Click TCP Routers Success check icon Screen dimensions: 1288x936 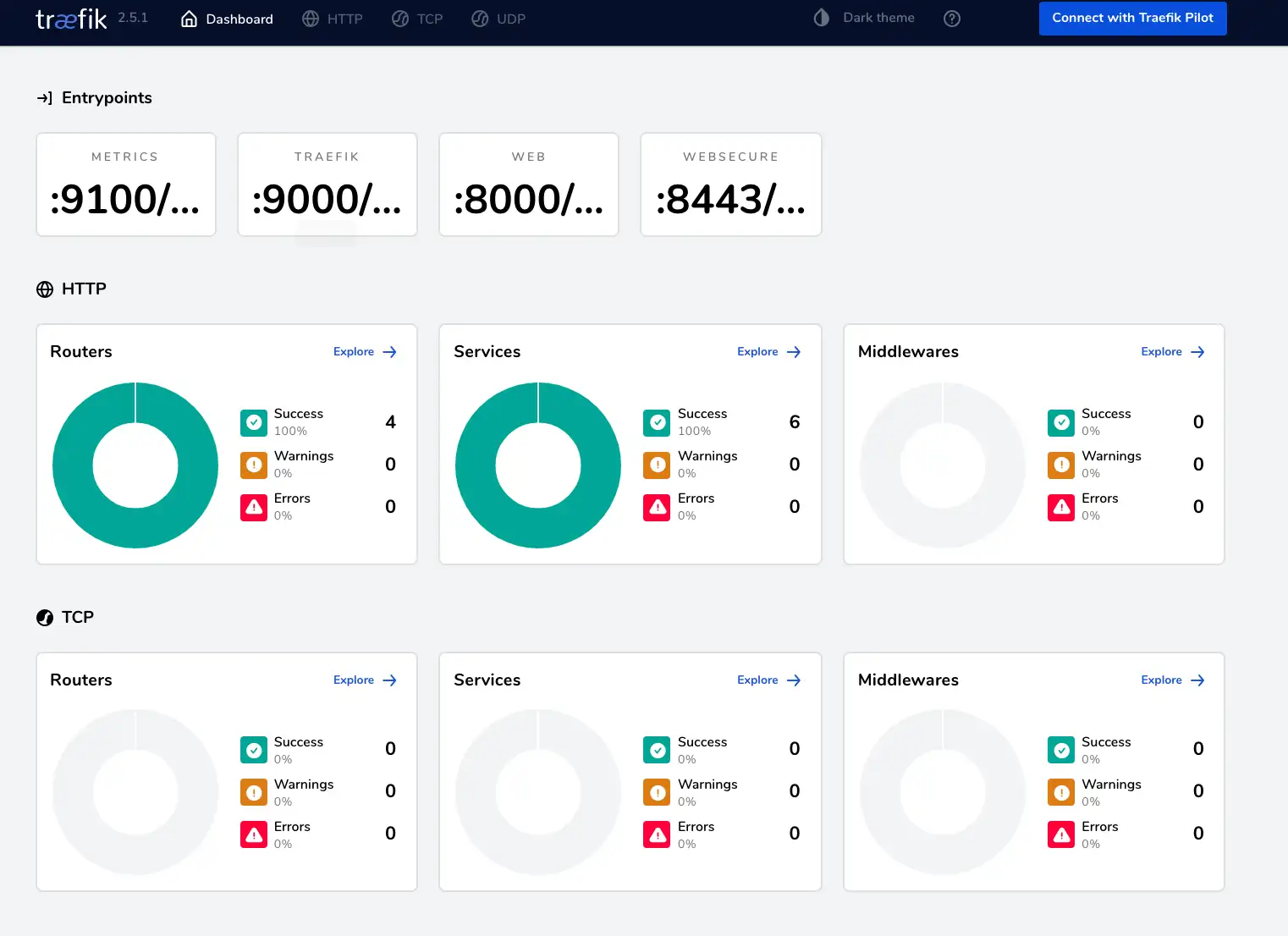(x=254, y=750)
